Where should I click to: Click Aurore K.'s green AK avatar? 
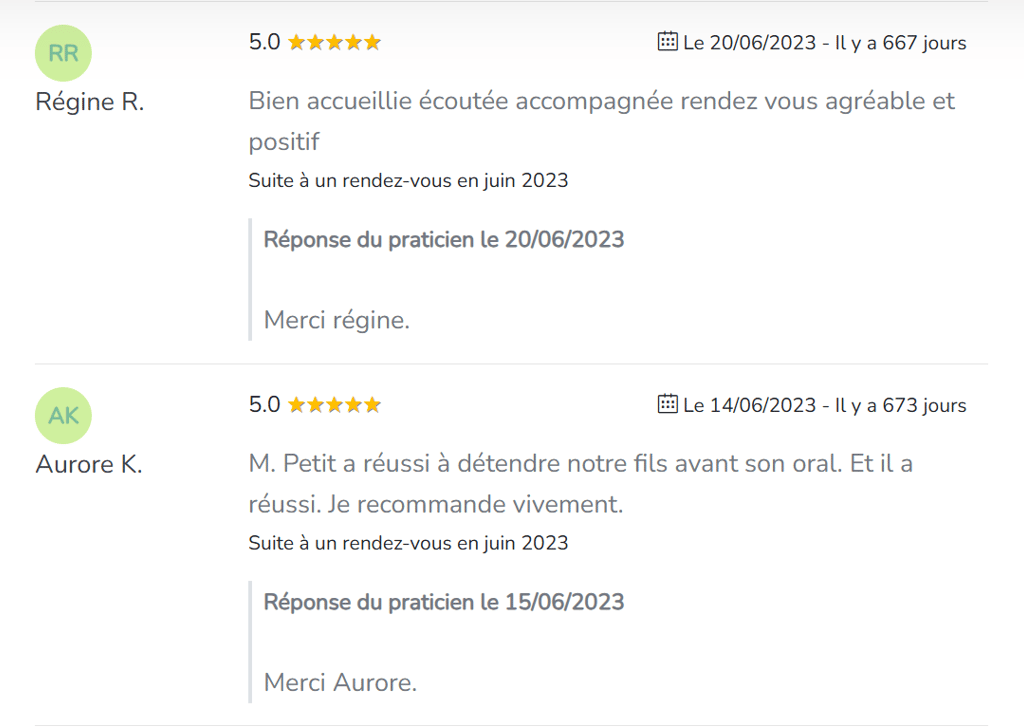click(63, 415)
